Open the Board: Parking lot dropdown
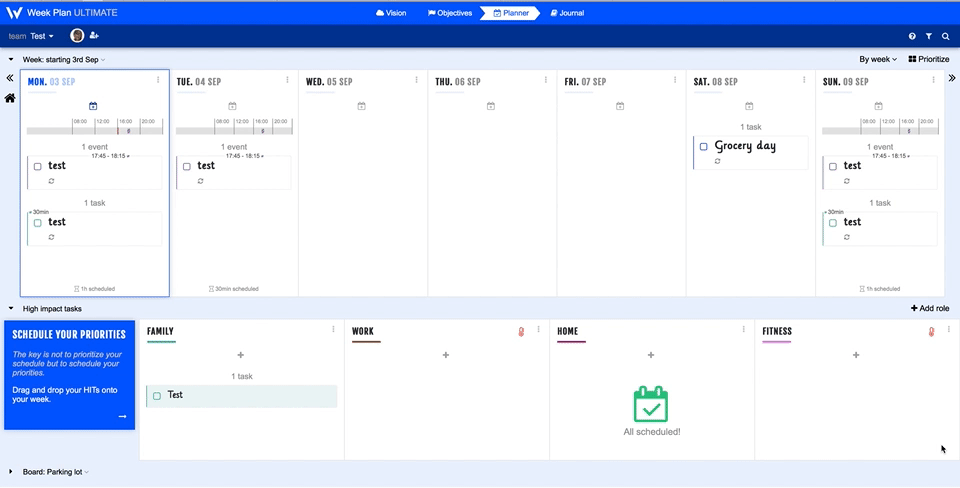The width and height of the screenshot is (960, 488). coord(56,472)
